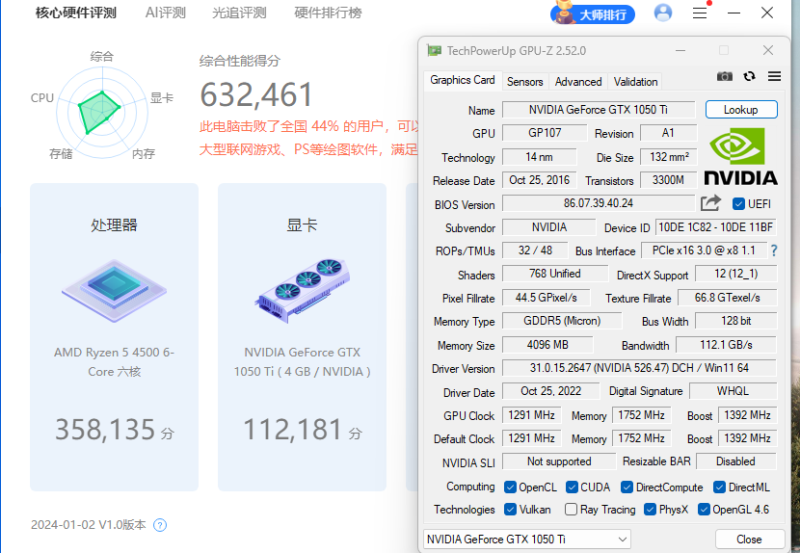
Task: Click the GPU field GP107
Action: point(544,133)
